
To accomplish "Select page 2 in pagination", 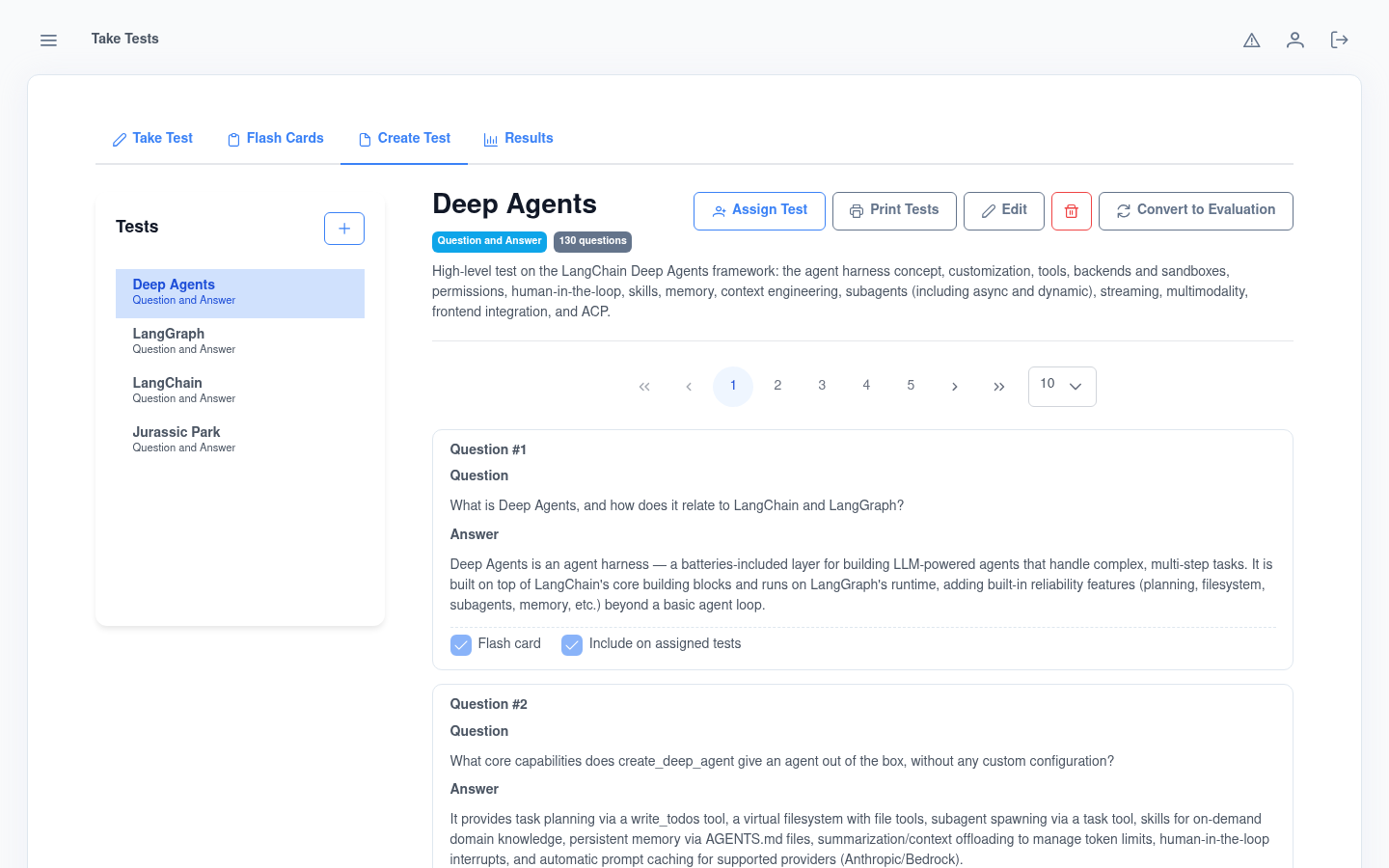I will pyautogui.click(x=777, y=387).
